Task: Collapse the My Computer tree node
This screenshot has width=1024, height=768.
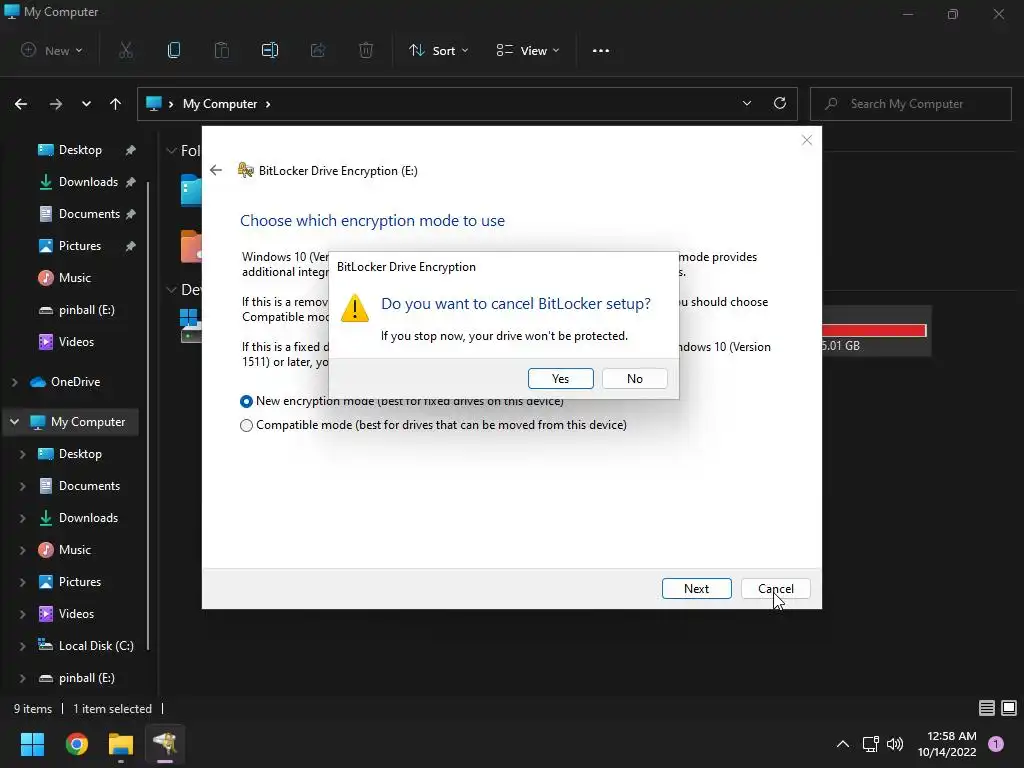Action: 14,422
